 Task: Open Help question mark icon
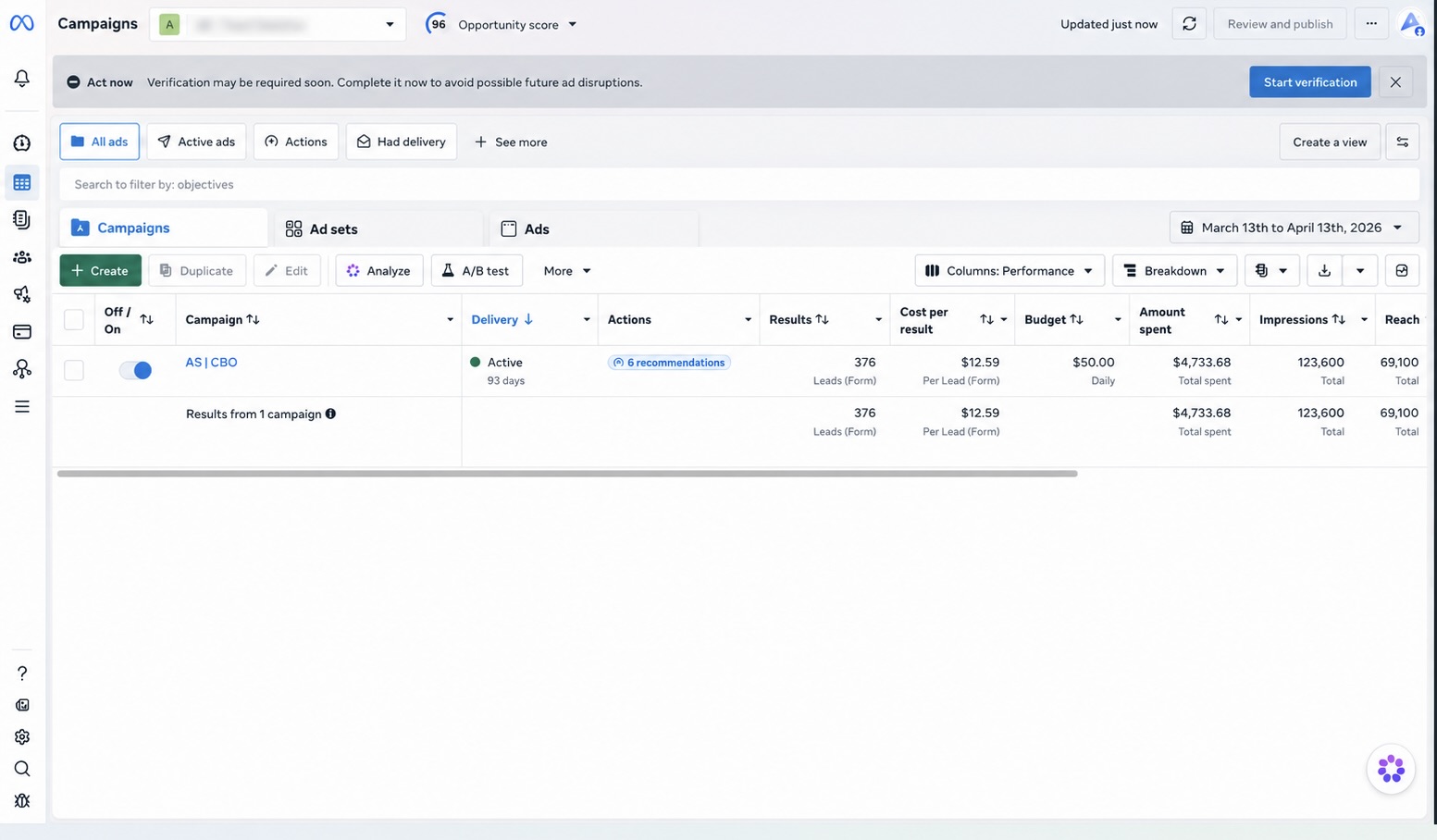[21, 673]
